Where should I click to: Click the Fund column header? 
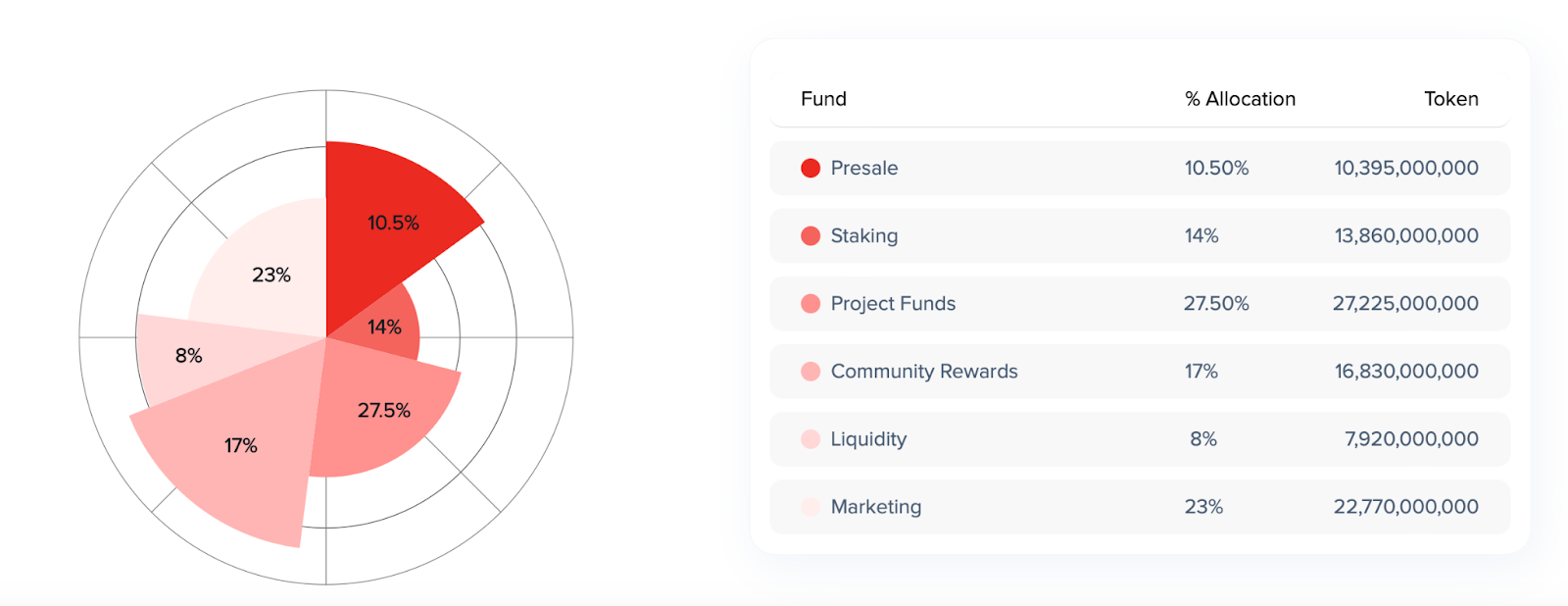point(823,99)
